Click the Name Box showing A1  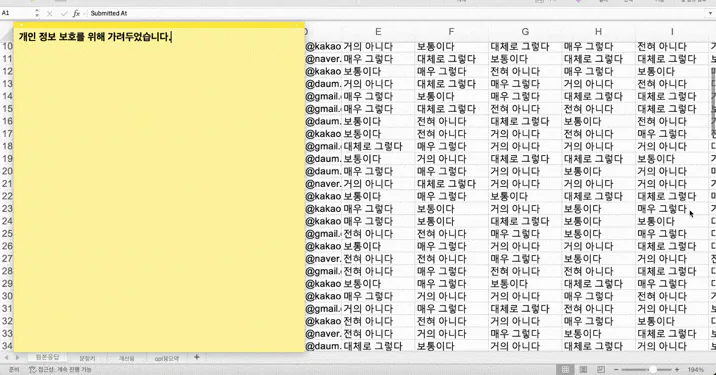(17, 13)
